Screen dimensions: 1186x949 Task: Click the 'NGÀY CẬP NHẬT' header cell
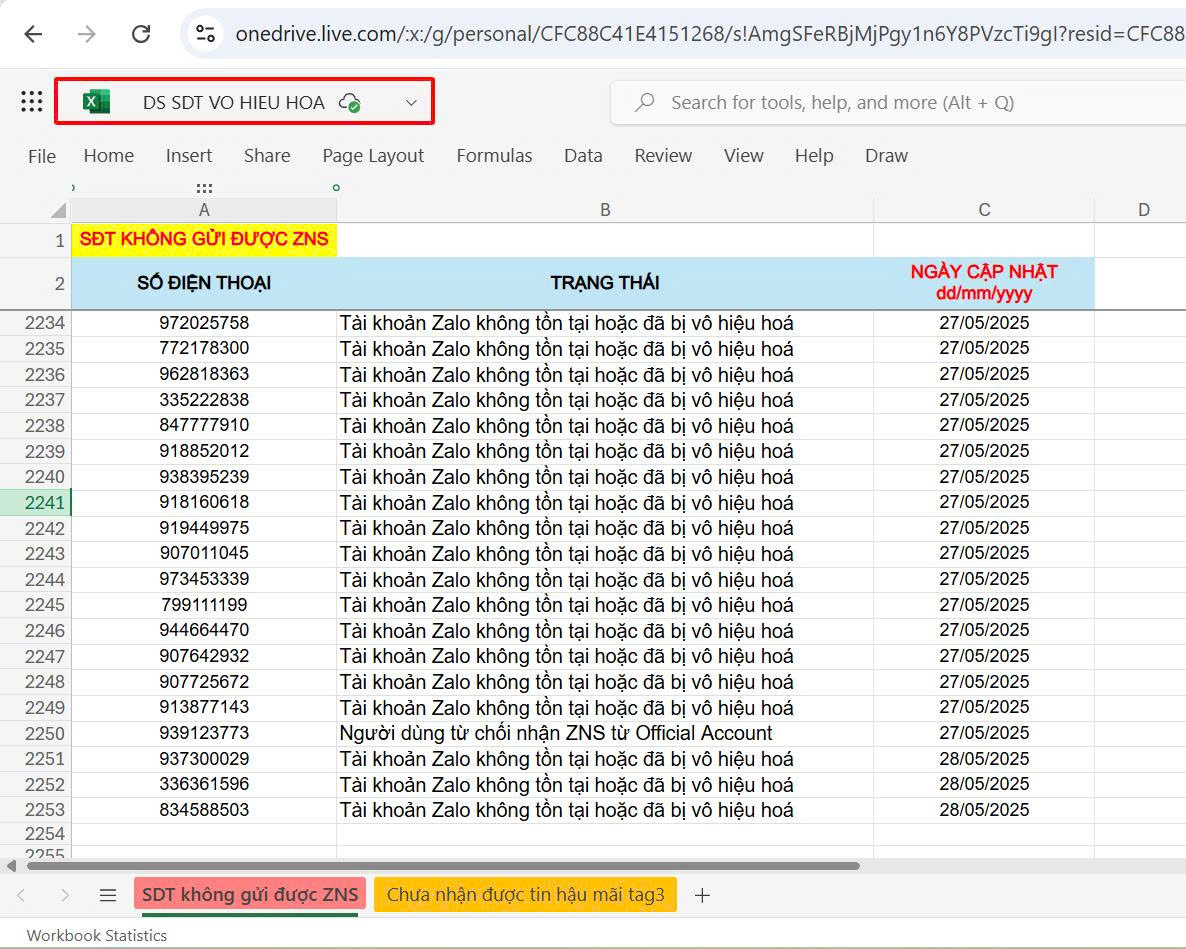tap(984, 283)
